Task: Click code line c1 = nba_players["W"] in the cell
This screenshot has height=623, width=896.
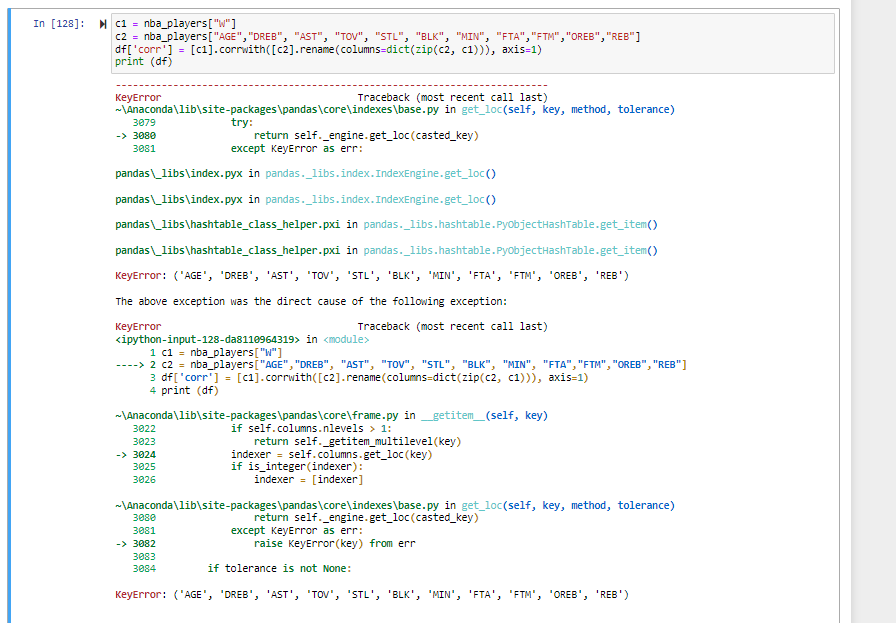Action: [175, 23]
